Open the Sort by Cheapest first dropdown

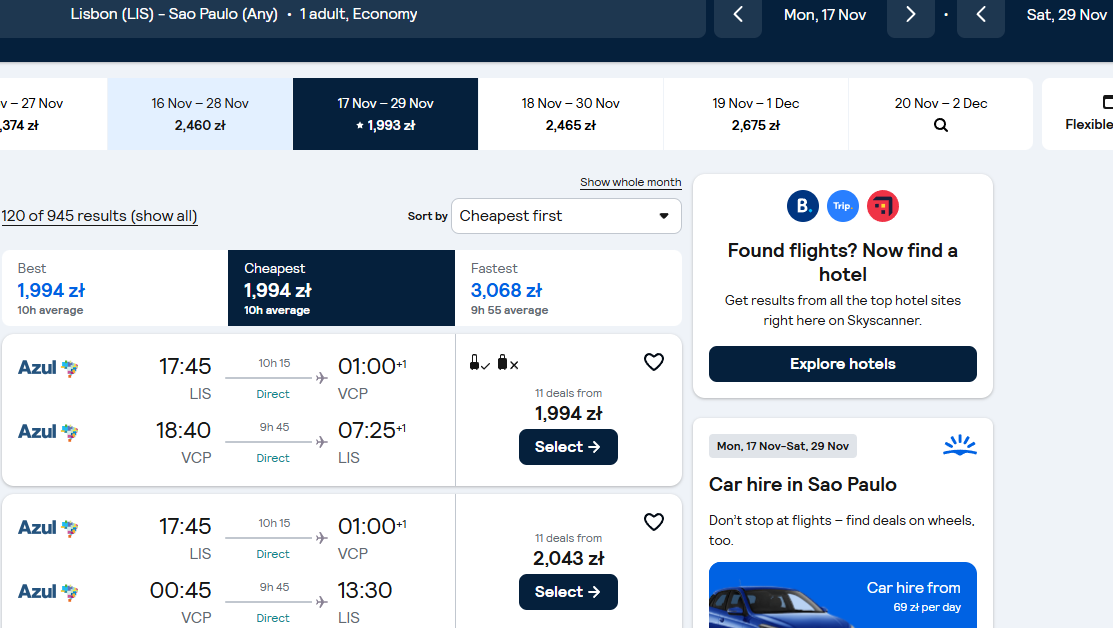click(566, 216)
